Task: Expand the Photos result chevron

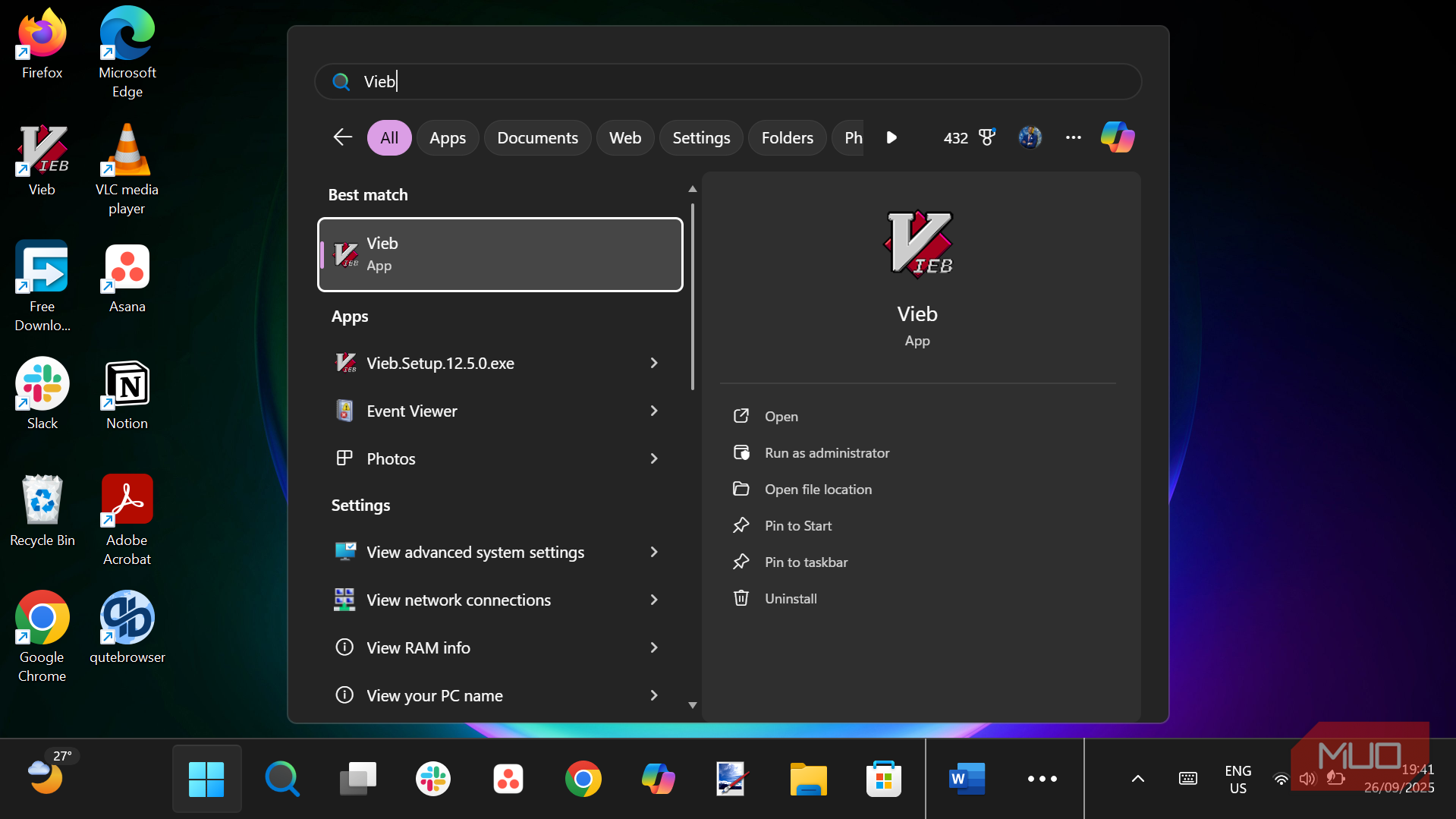Action: (x=653, y=458)
